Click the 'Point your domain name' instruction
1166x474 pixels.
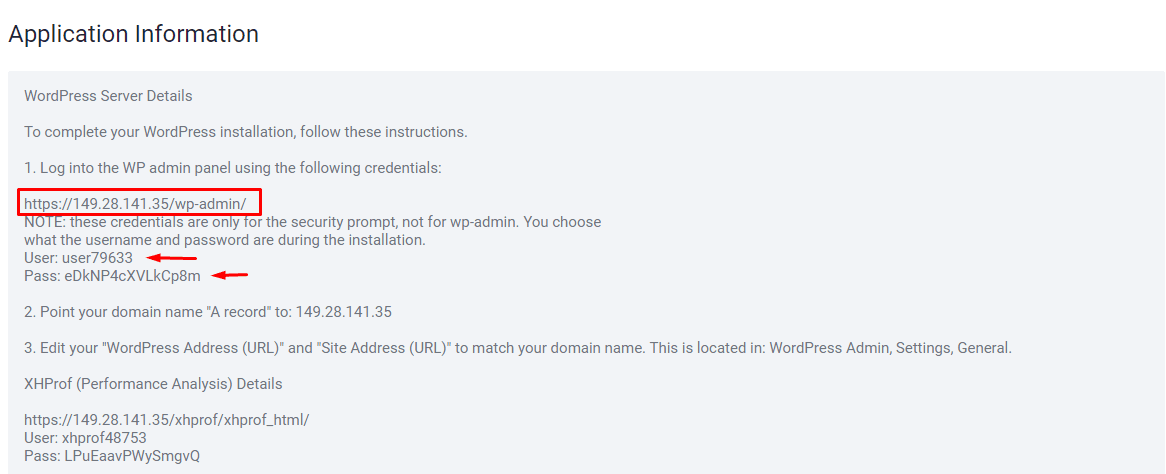[x=207, y=312]
